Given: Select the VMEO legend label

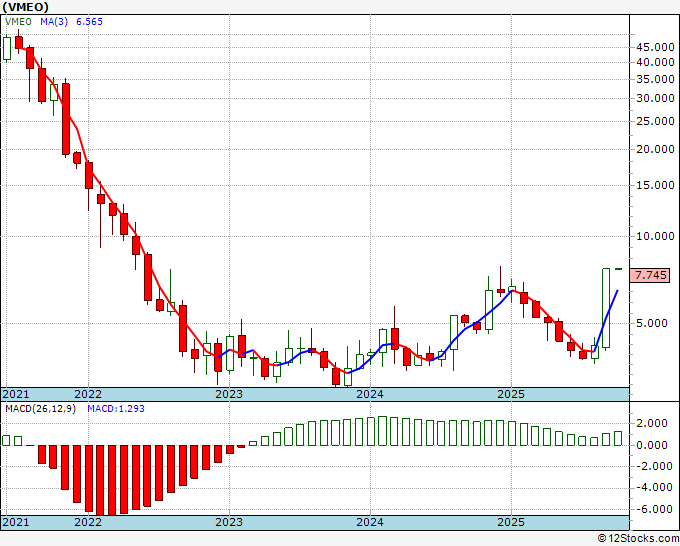Looking at the screenshot, I should [18, 22].
